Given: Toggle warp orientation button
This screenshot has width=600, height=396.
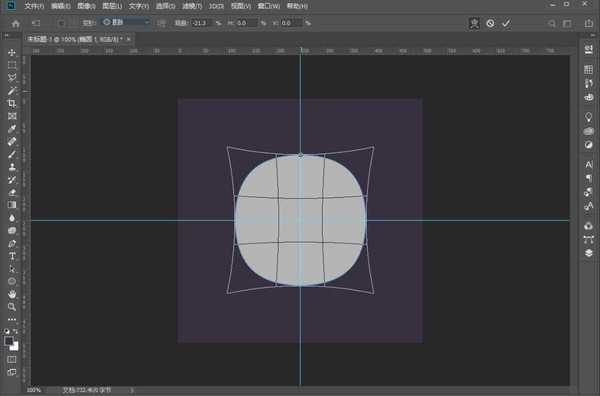Looking at the screenshot, I should (x=161, y=23).
